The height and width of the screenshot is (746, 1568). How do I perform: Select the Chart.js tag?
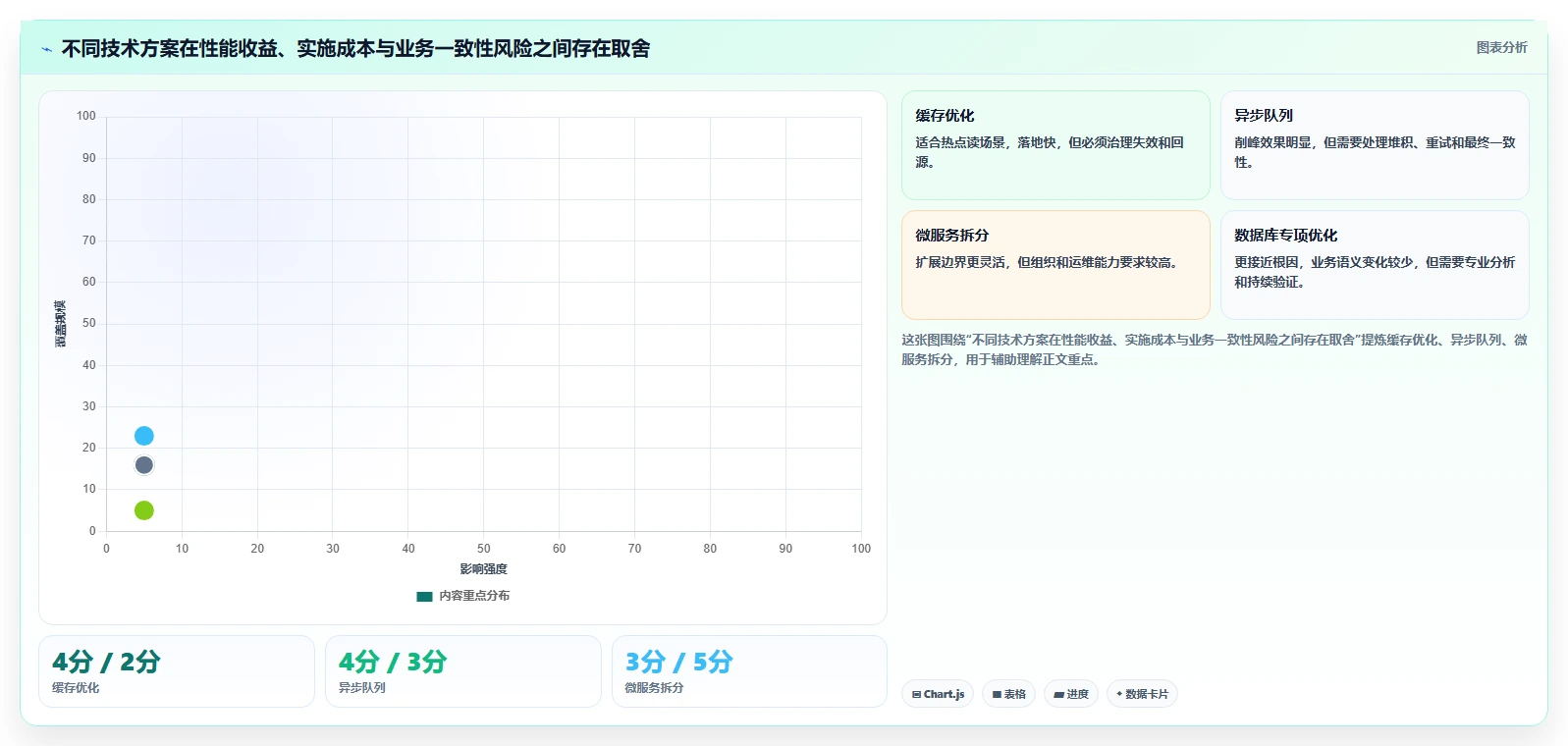[938, 694]
